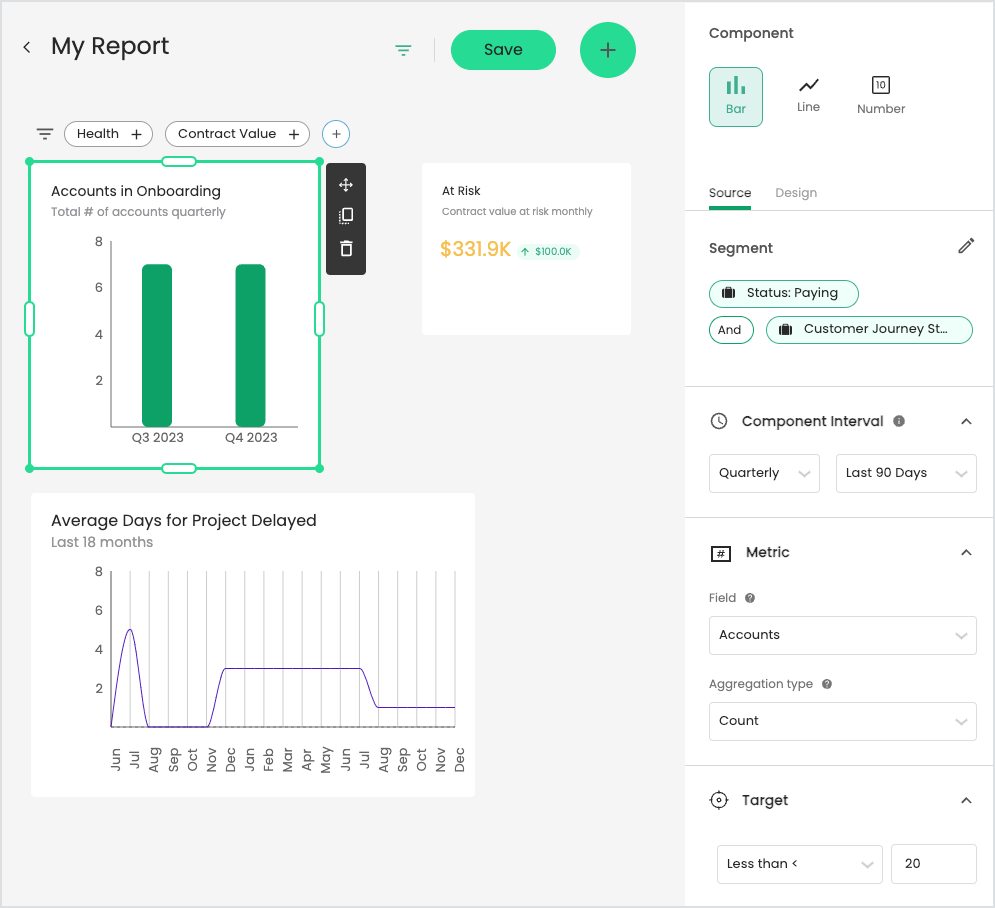The height and width of the screenshot is (908, 995).
Task: Click the Q3 2023 bar in the chart
Action: (157, 346)
